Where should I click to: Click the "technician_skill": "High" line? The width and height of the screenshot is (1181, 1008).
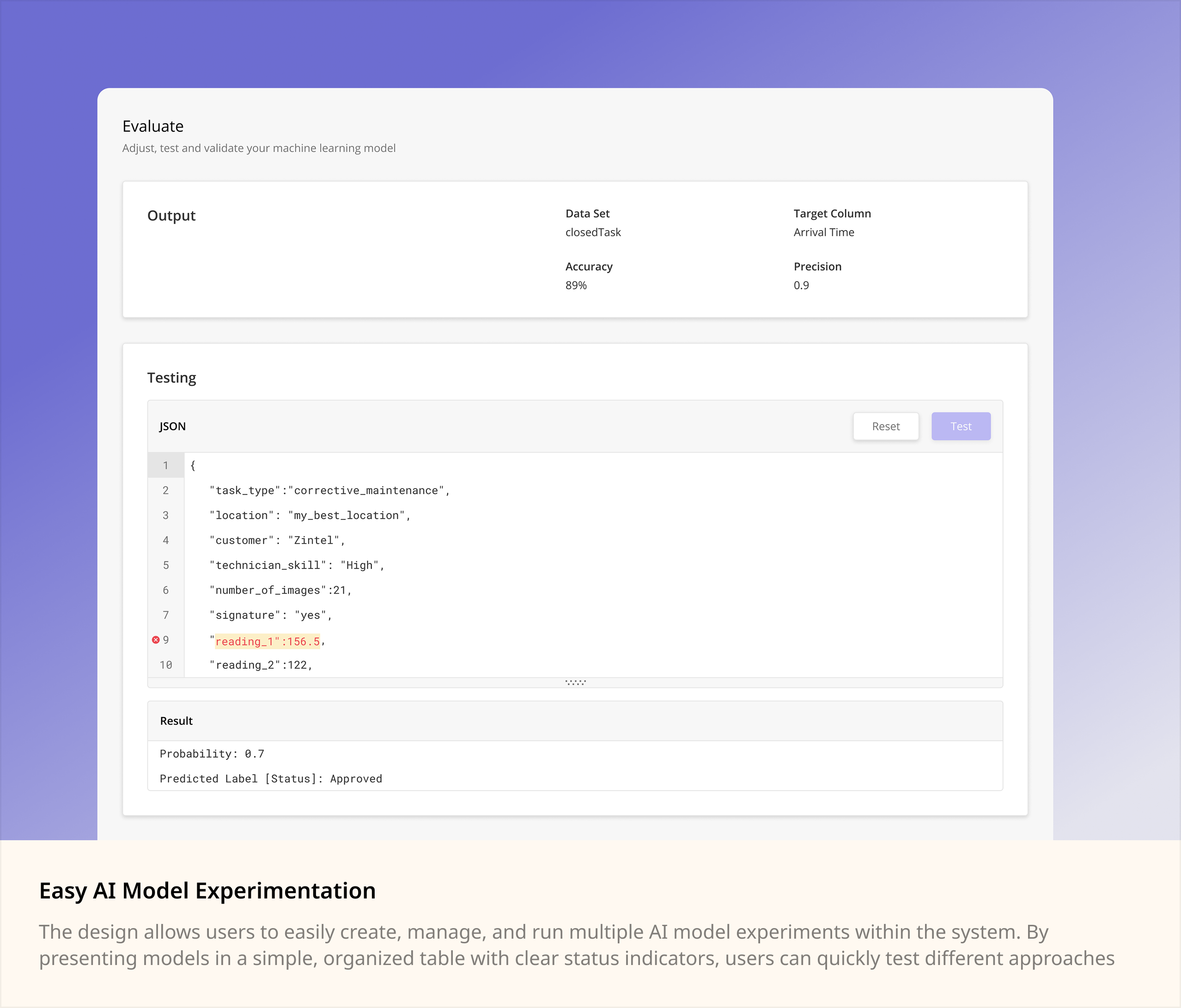(297, 566)
